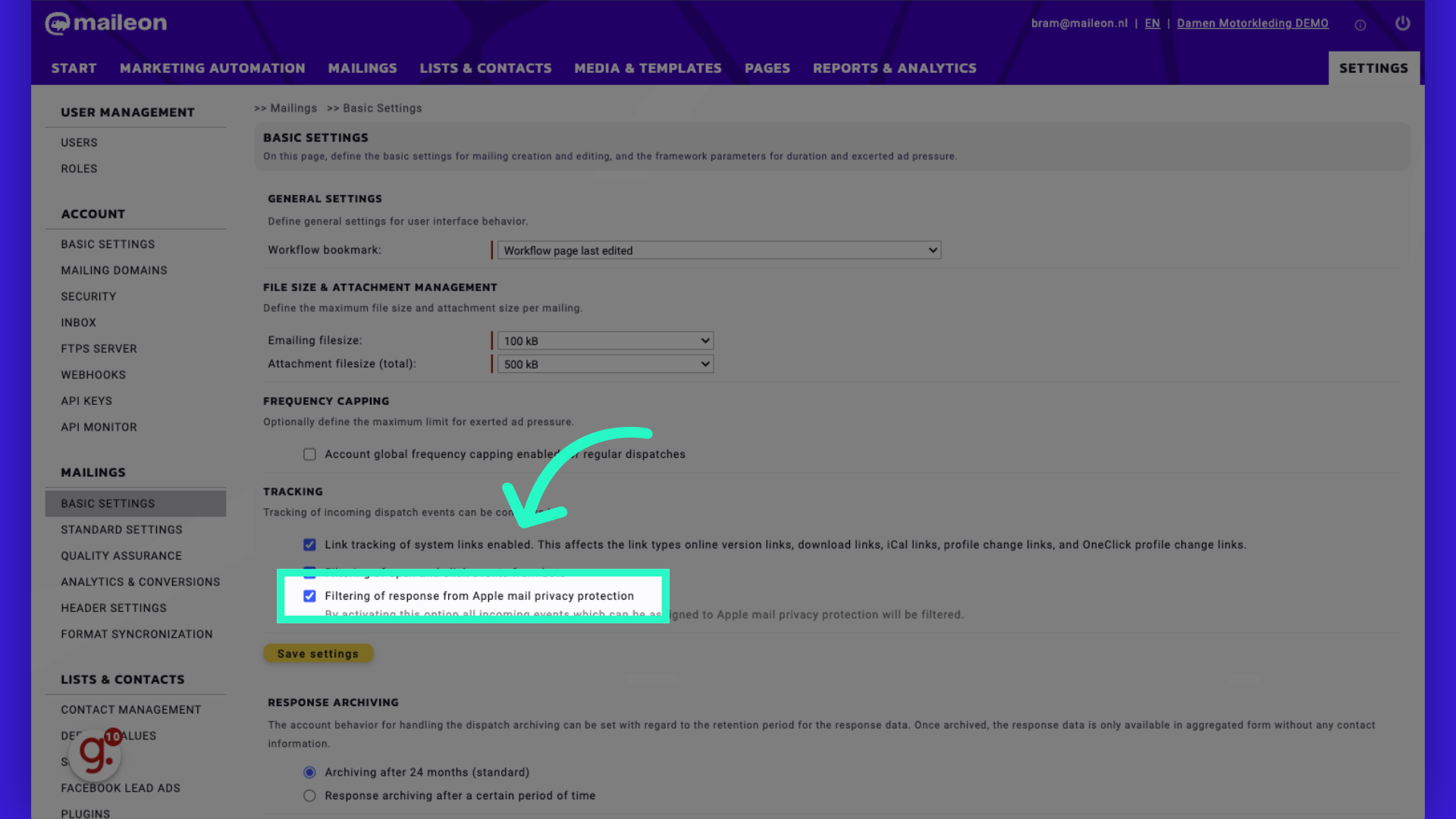The width and height of the screenshot is (1456, 819).
Task: Click the START navigation menu item
Action: tap(73, 68)
